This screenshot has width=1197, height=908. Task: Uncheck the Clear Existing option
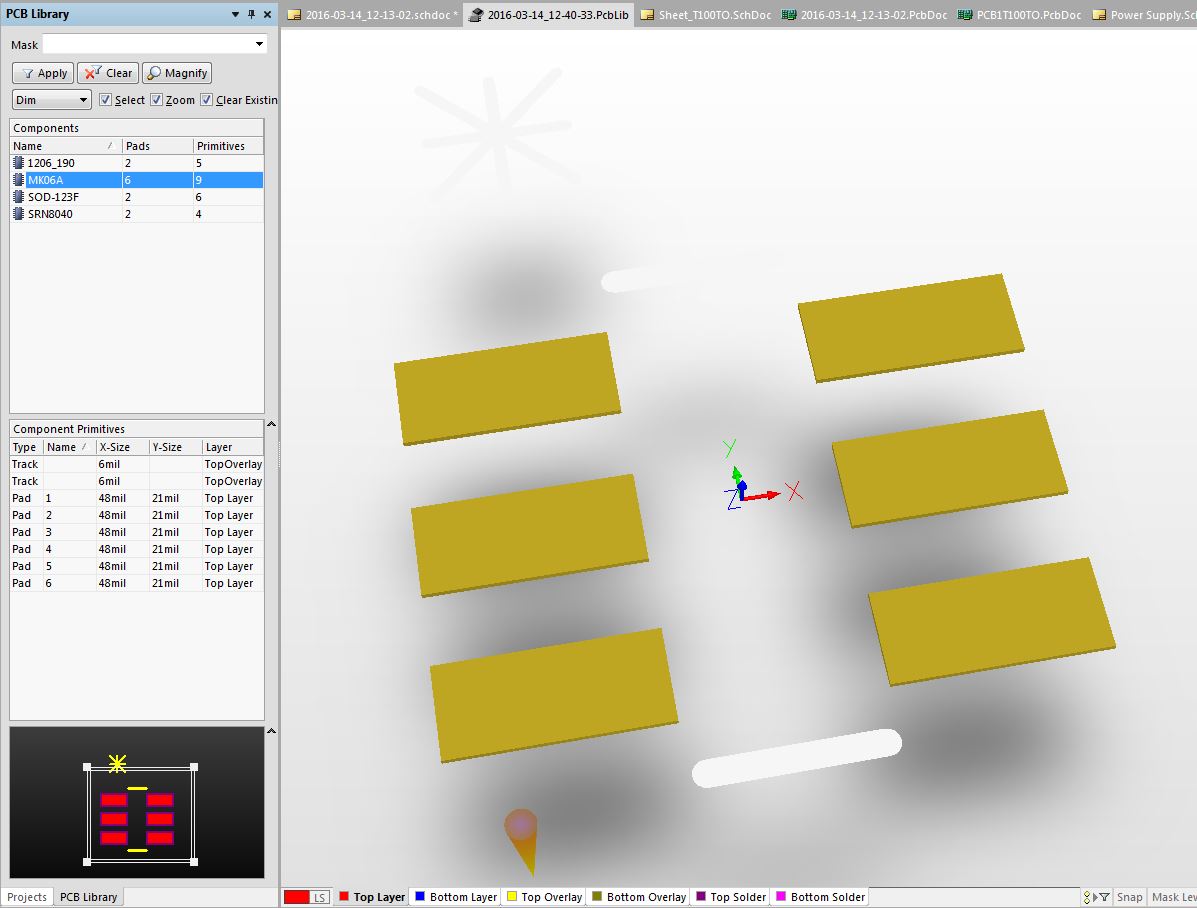207,99
